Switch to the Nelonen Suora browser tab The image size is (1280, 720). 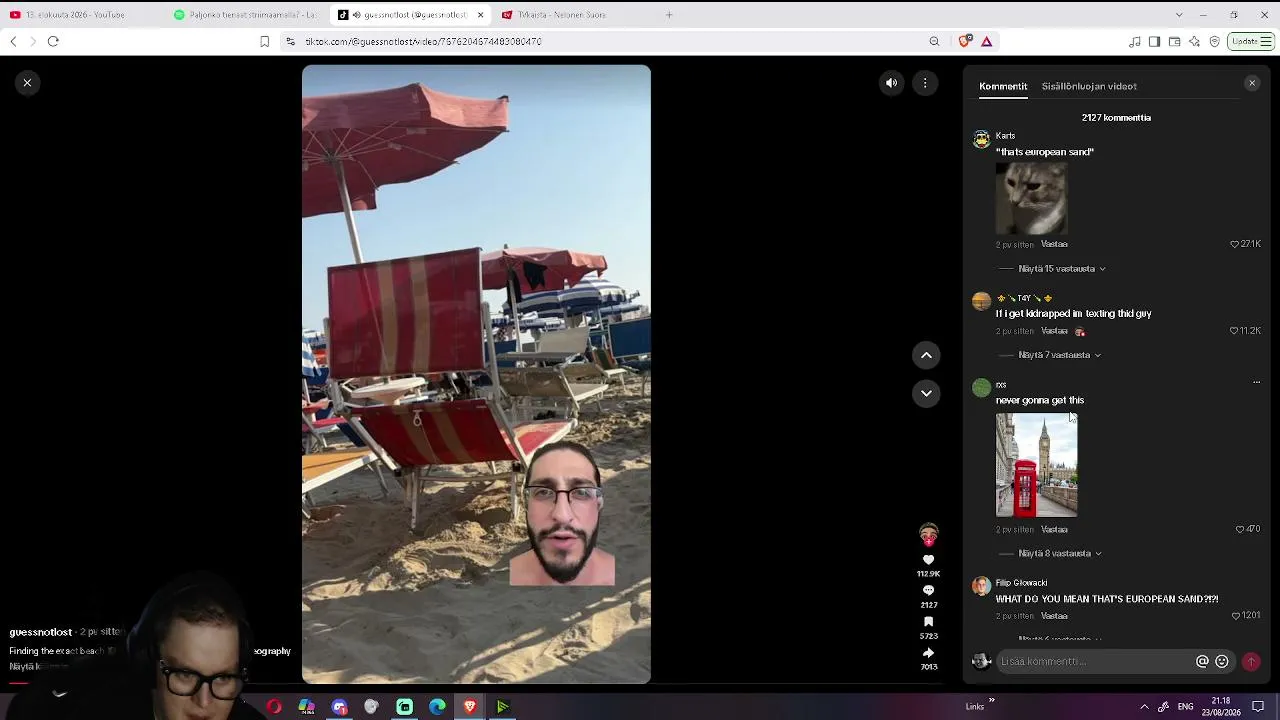(x=574, y=15)
